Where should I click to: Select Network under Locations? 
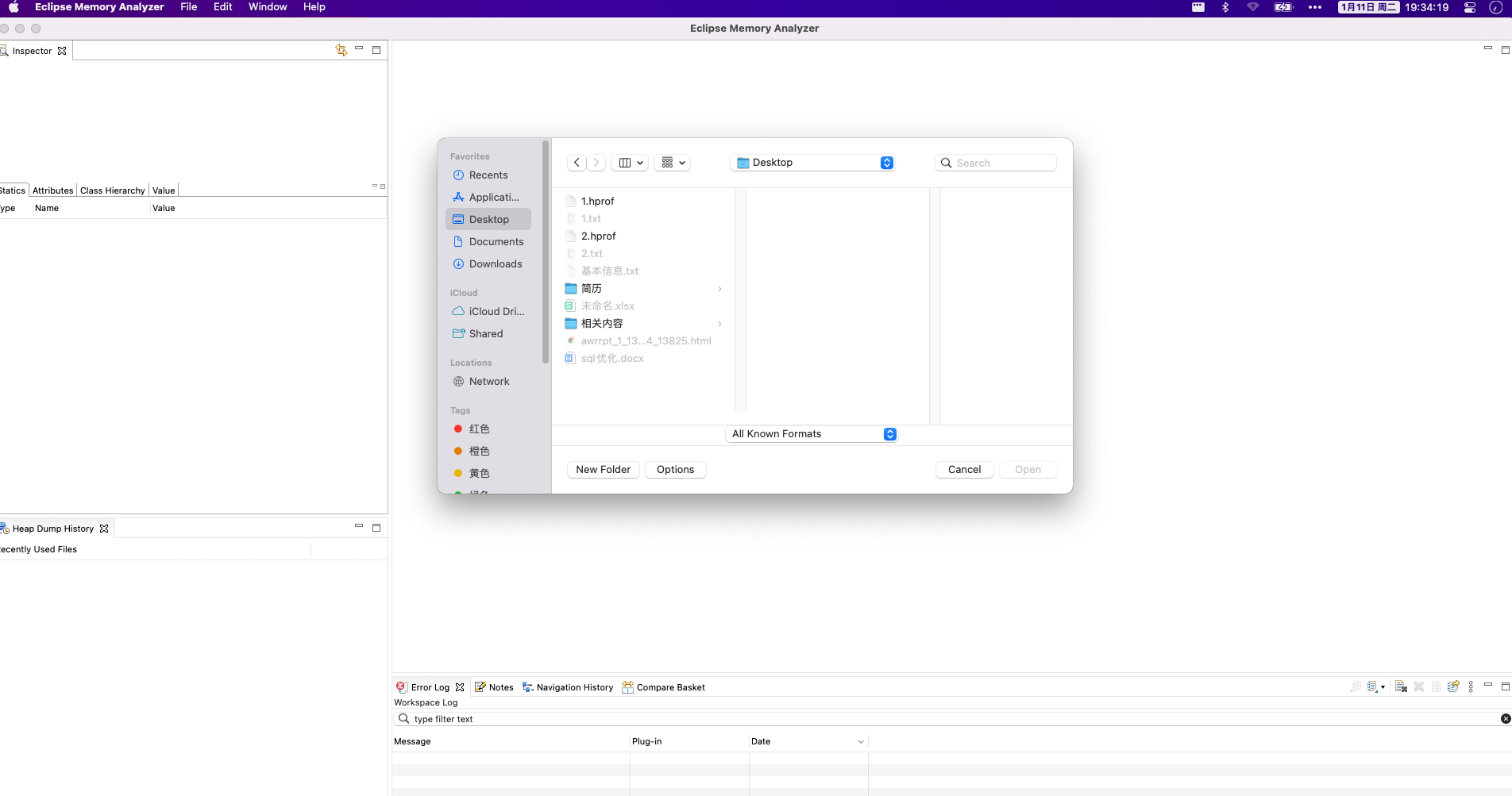pyautogui.click(x=488, y=382)
